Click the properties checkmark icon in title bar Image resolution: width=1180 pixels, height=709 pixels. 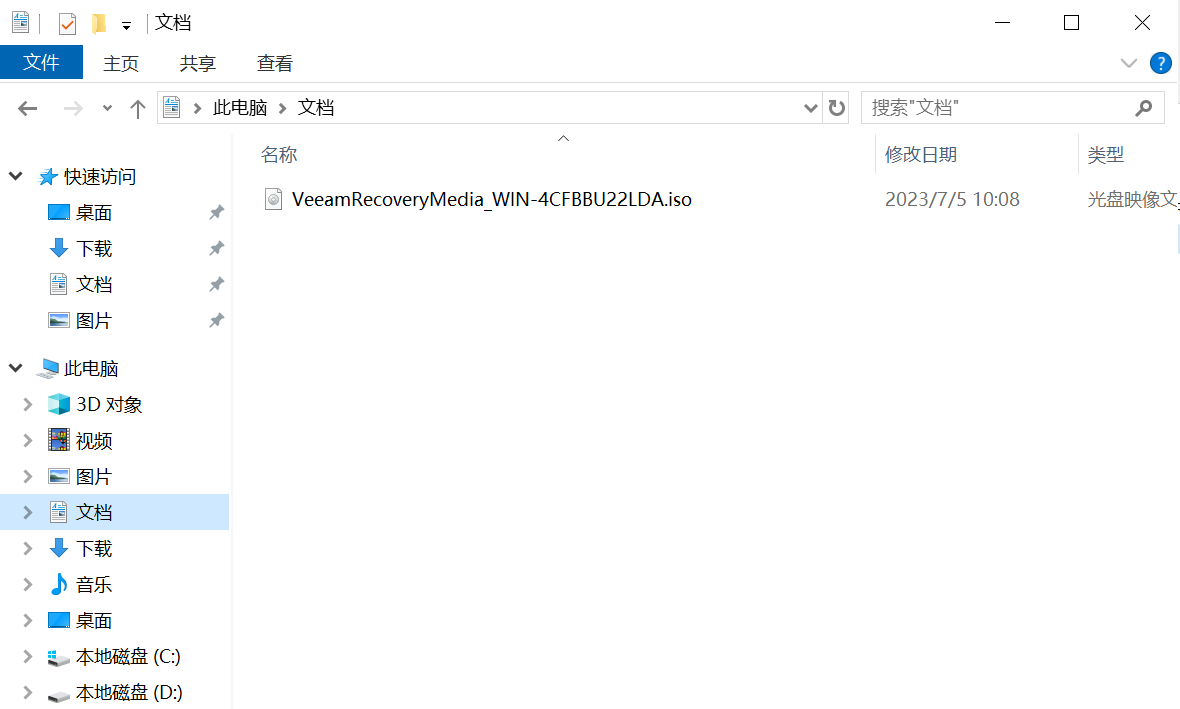point(67,24)
